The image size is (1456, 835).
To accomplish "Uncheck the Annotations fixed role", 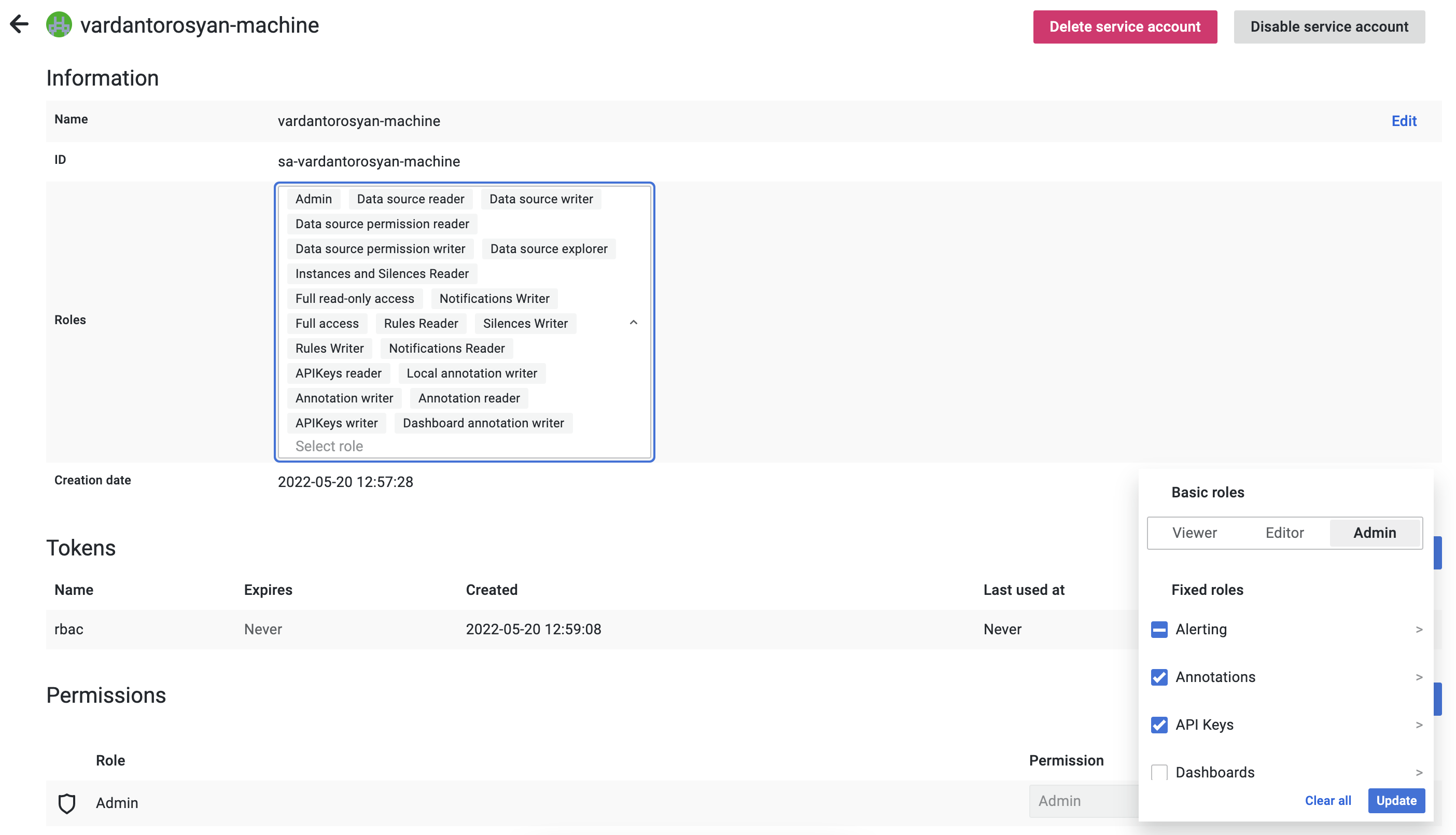I will point(1159,677).
